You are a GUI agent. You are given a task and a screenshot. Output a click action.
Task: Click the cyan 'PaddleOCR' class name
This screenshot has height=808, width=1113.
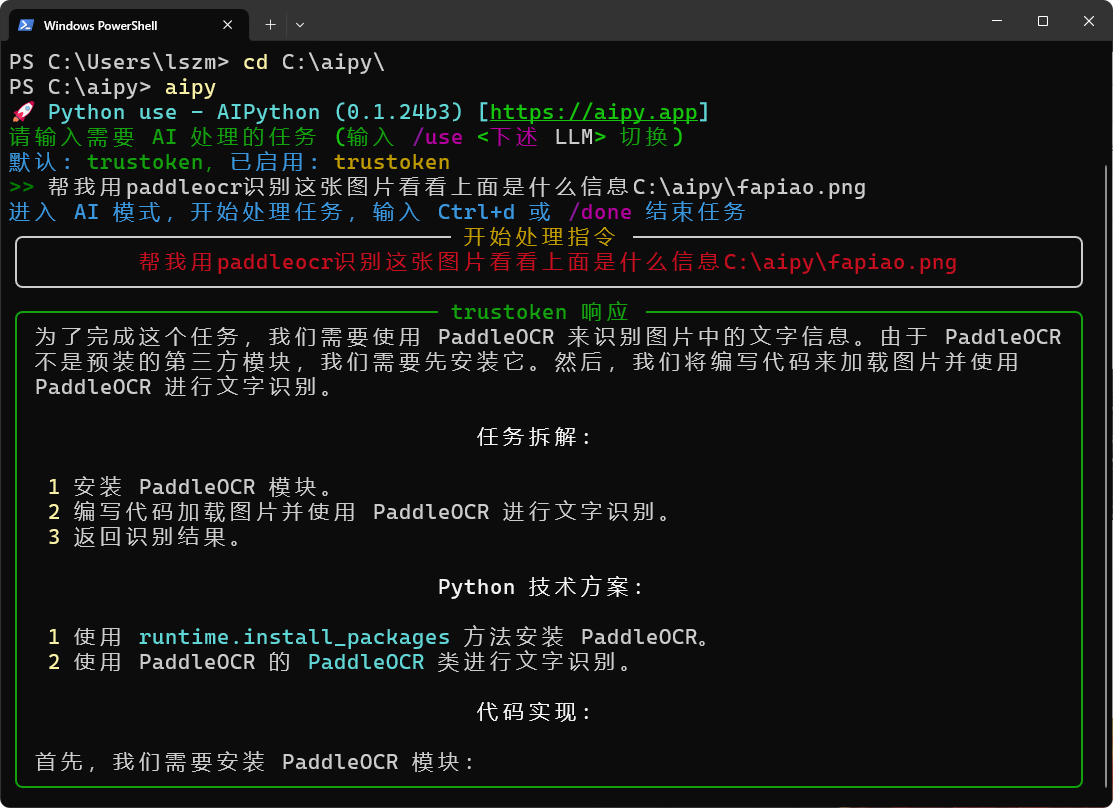pos(366,662)
